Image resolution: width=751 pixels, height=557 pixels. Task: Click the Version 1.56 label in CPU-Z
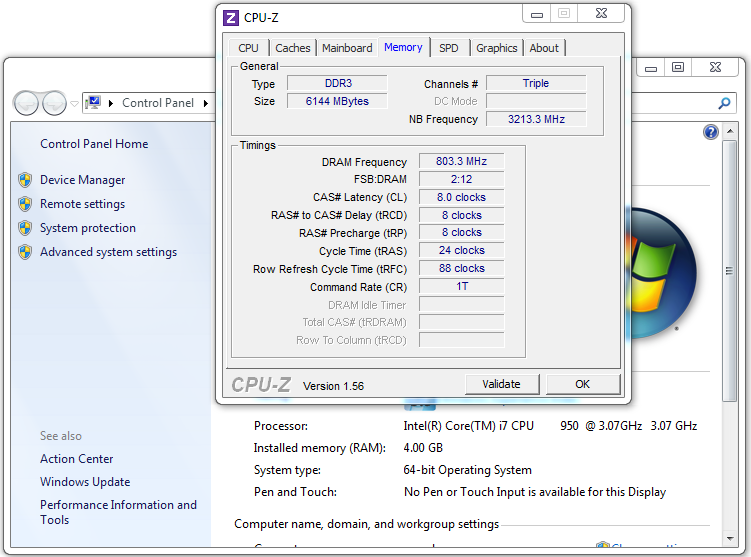coord(333,386)
